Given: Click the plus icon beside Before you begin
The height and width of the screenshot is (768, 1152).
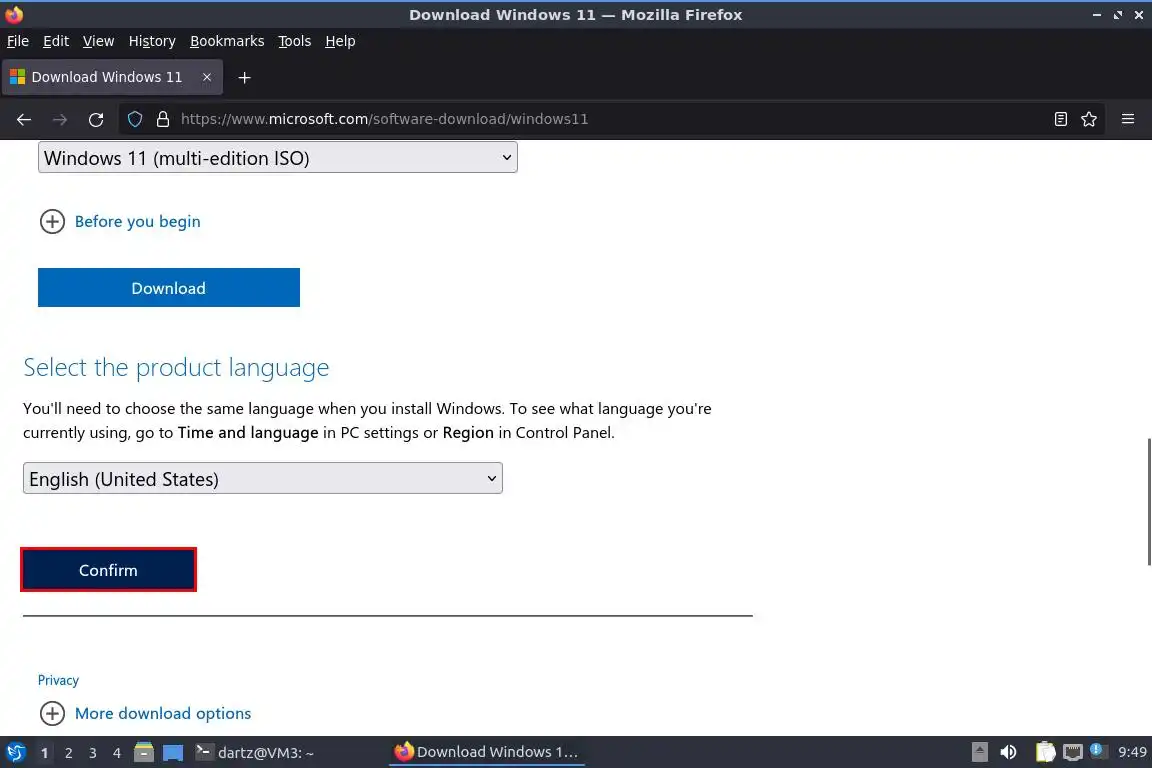Looking at the screenshot, I should 52,221.
